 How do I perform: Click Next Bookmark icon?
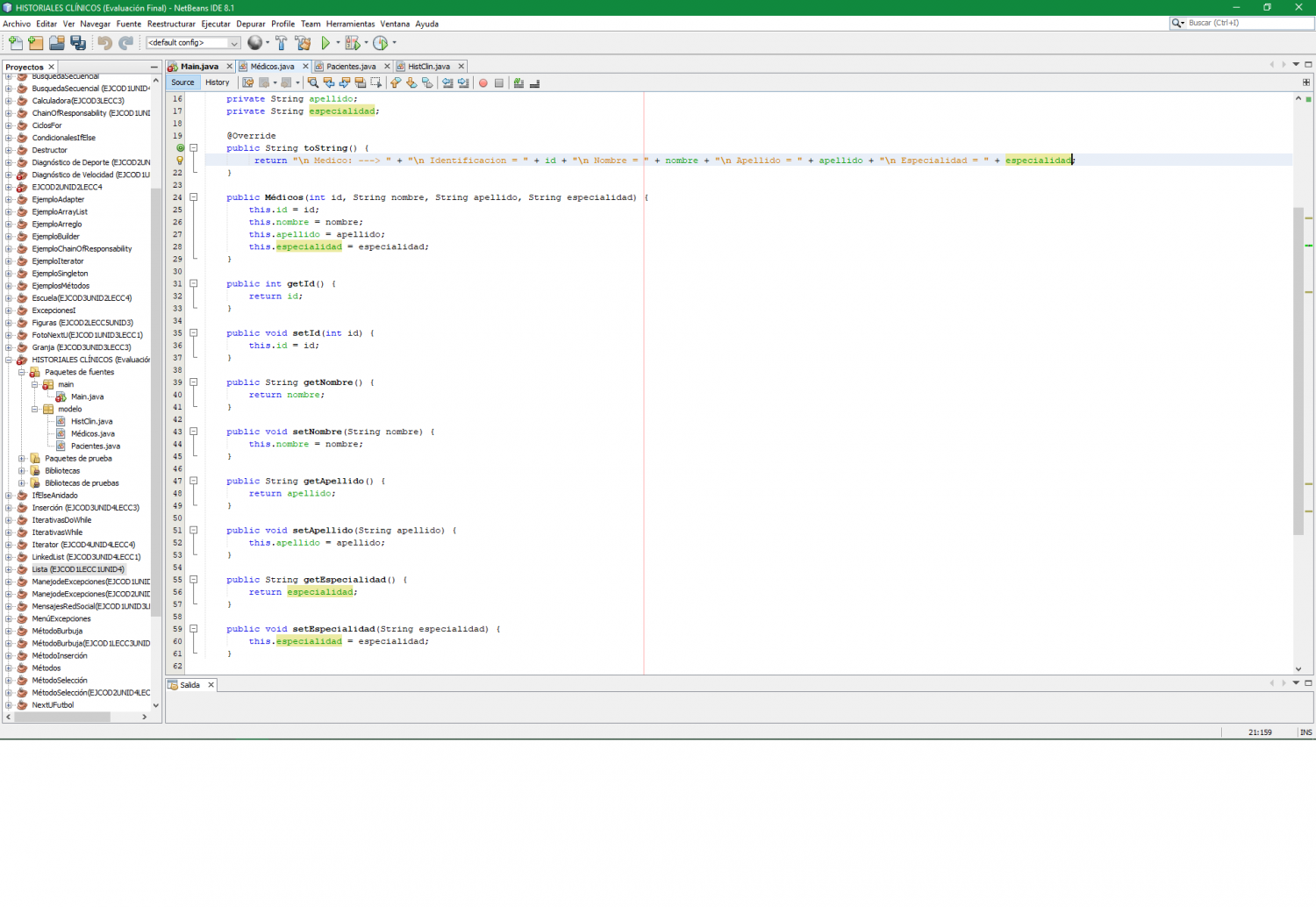[x=411, y=82]
